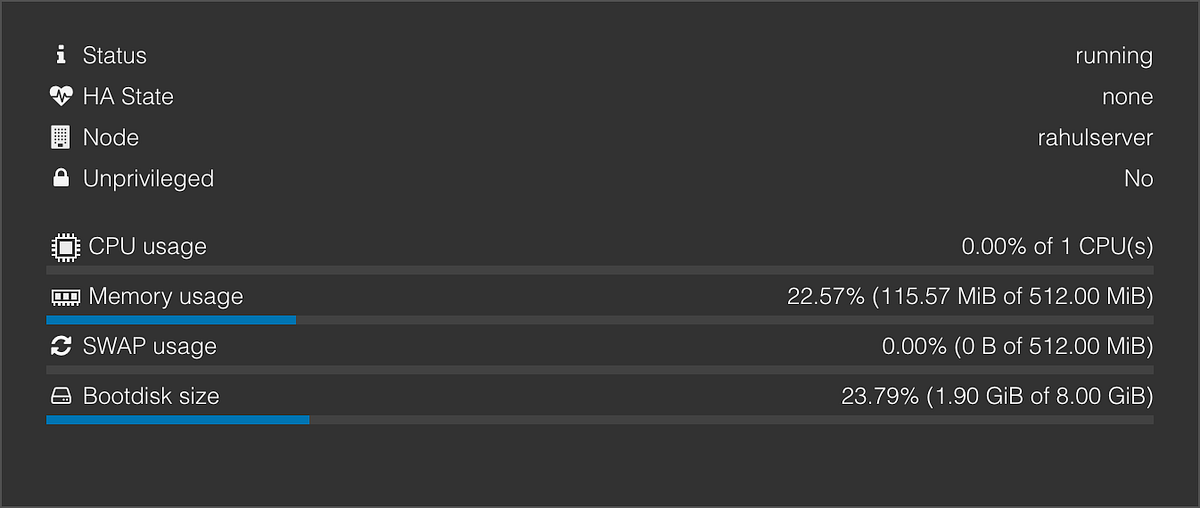Viewport: 1200px width, 508px height.
Task: Click the Unprivileged 'No' value
Action: (x=1138, y=179)
